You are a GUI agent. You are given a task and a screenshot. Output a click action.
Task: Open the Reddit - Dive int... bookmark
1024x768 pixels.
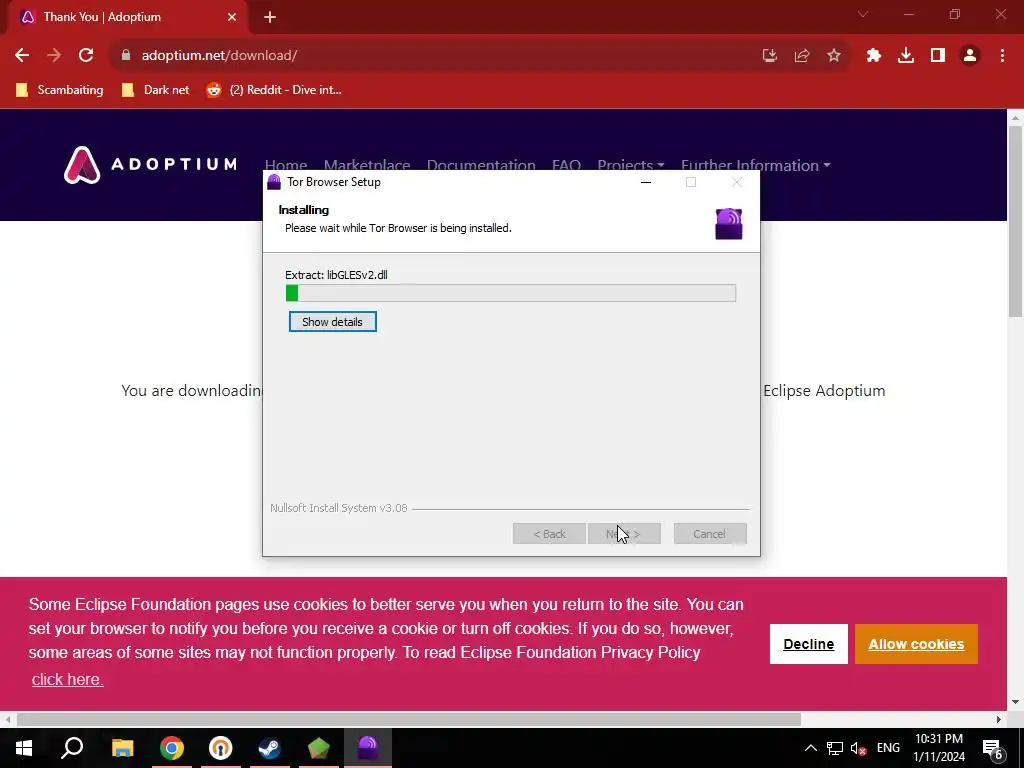(274, 90)
